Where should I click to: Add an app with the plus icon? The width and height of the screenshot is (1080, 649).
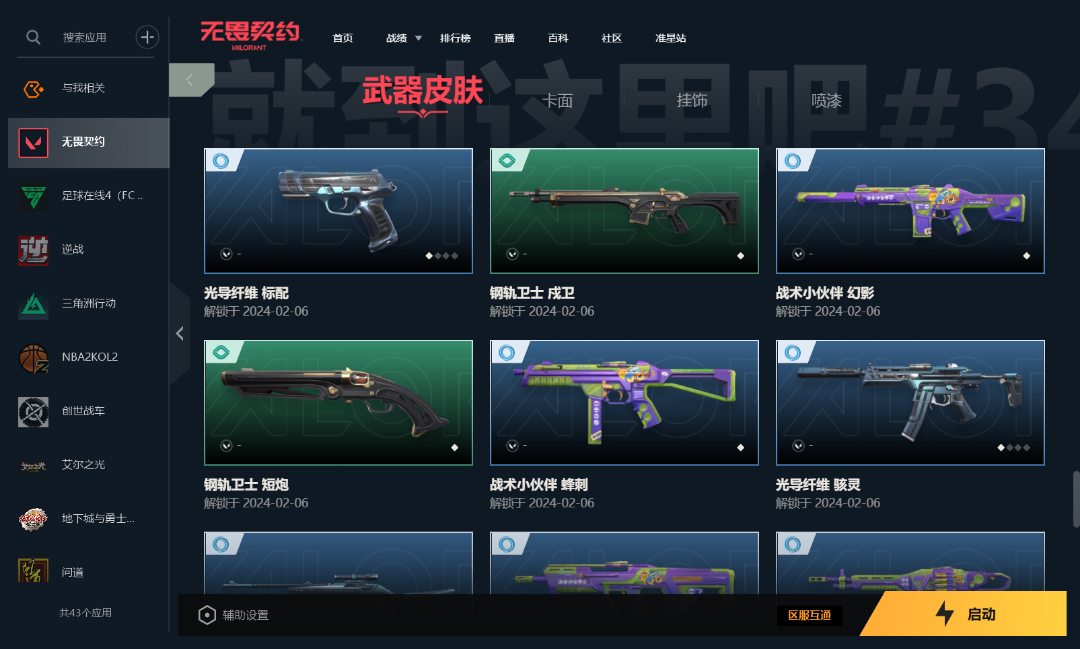147,37
